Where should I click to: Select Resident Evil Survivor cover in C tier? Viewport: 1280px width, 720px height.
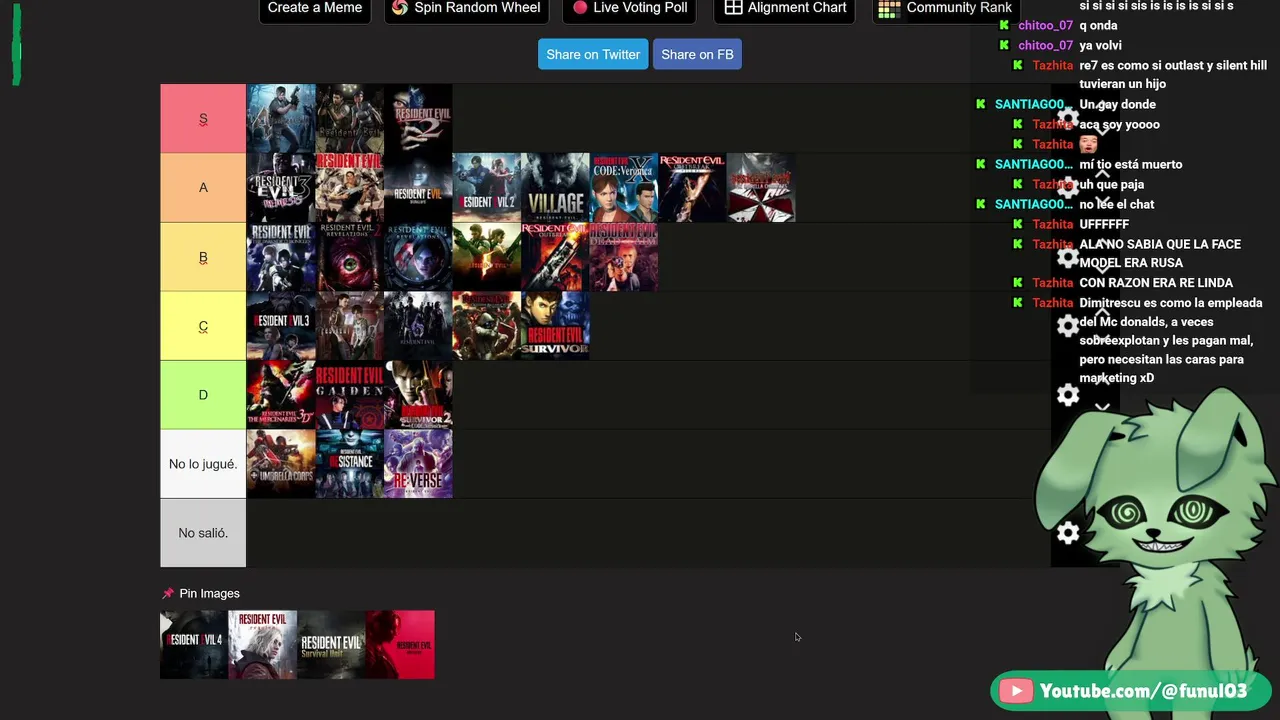click(x=555, y=325)
